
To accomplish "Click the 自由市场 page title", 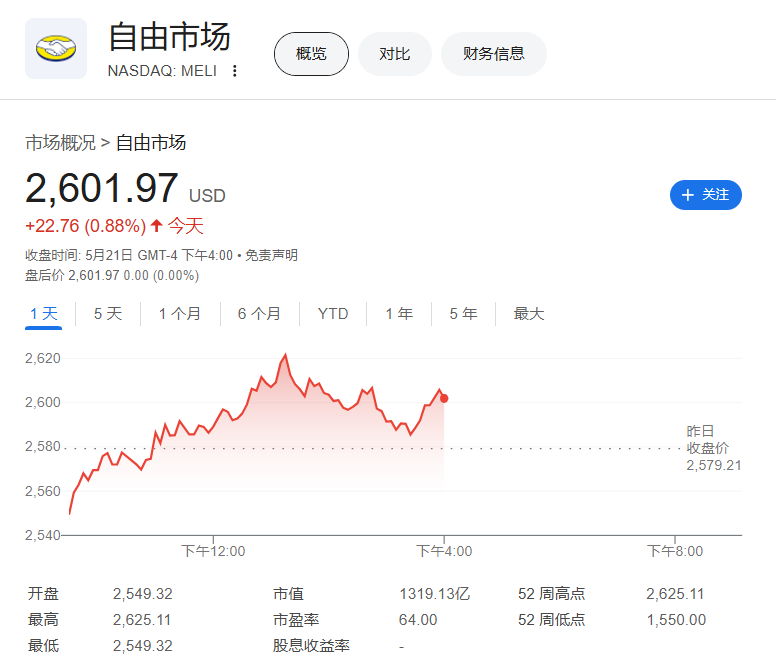I will [x=170, y=37].
